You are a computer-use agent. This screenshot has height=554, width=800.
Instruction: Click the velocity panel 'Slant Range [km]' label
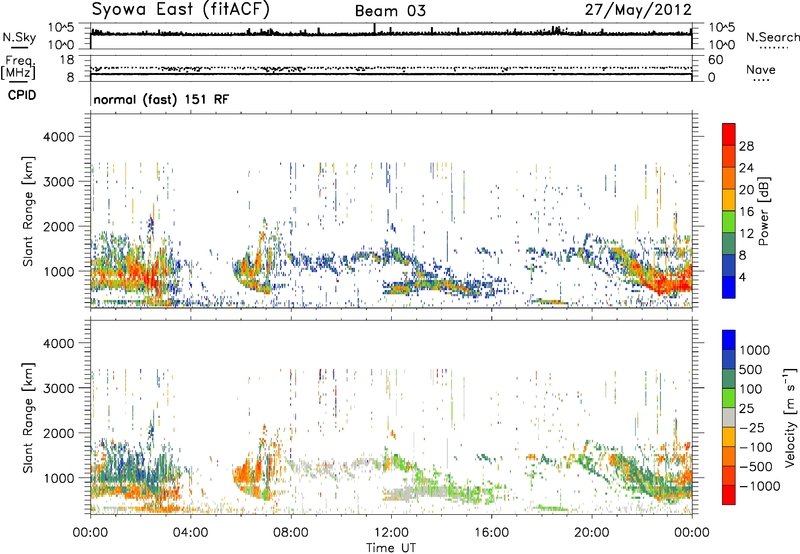pos(28,417)
